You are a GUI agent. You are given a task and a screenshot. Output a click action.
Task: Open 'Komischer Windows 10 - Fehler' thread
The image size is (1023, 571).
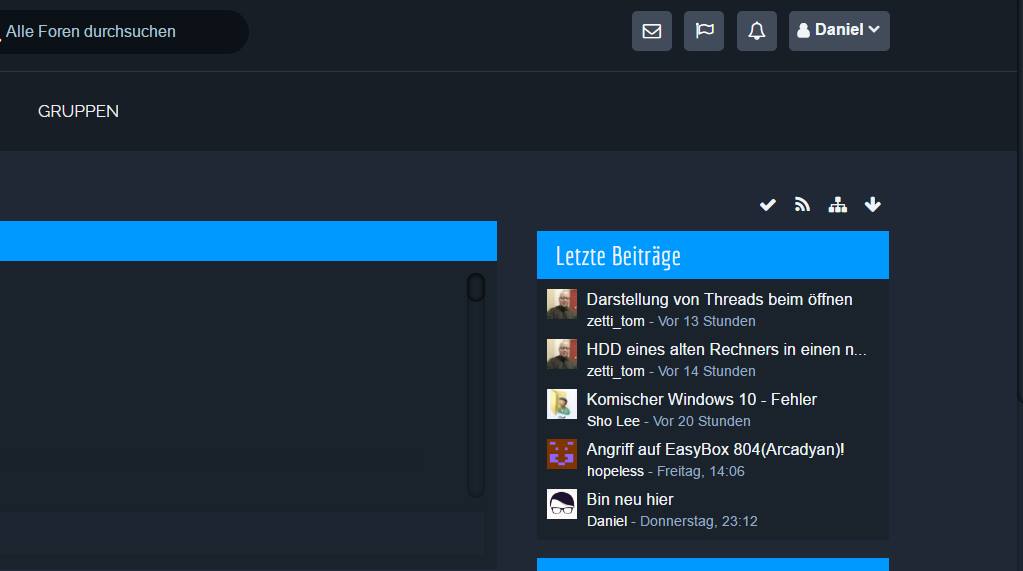pyautogui.click(x=701, y=399)
